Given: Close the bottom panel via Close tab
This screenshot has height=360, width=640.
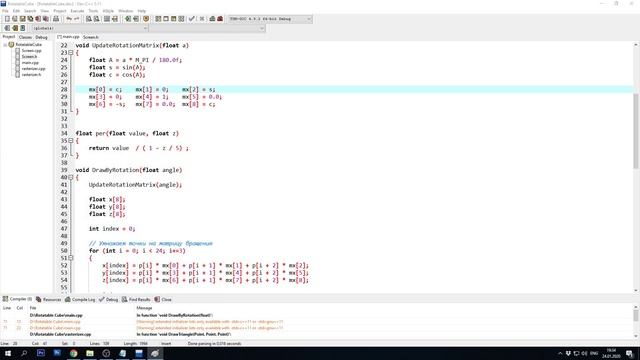Looking at the screenshot, I should 163,300.
